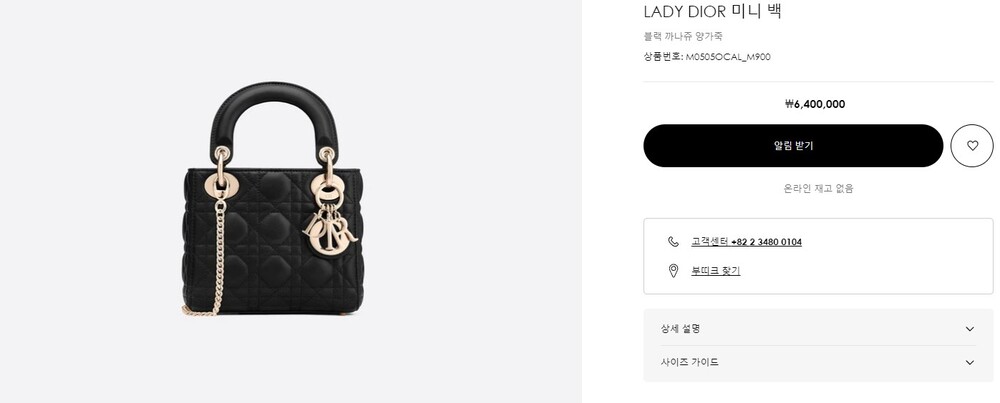Viewport: 1000px width, 403px height.
Task: Click the LADY DIOR 미니 백 title
Action: click(x=712, y=11)
